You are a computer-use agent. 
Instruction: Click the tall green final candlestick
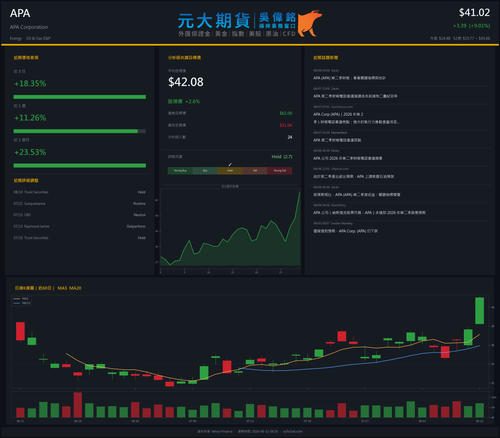479,311
